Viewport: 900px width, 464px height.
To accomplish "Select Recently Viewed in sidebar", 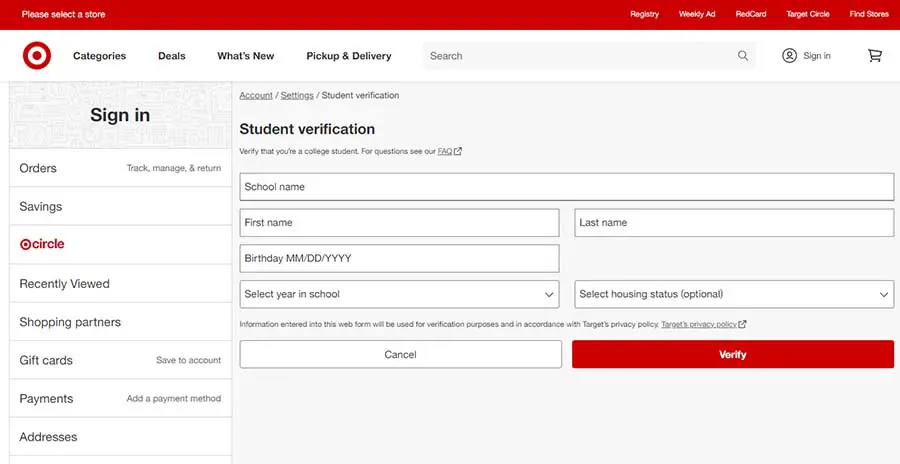I will click(x=121, y=284).
